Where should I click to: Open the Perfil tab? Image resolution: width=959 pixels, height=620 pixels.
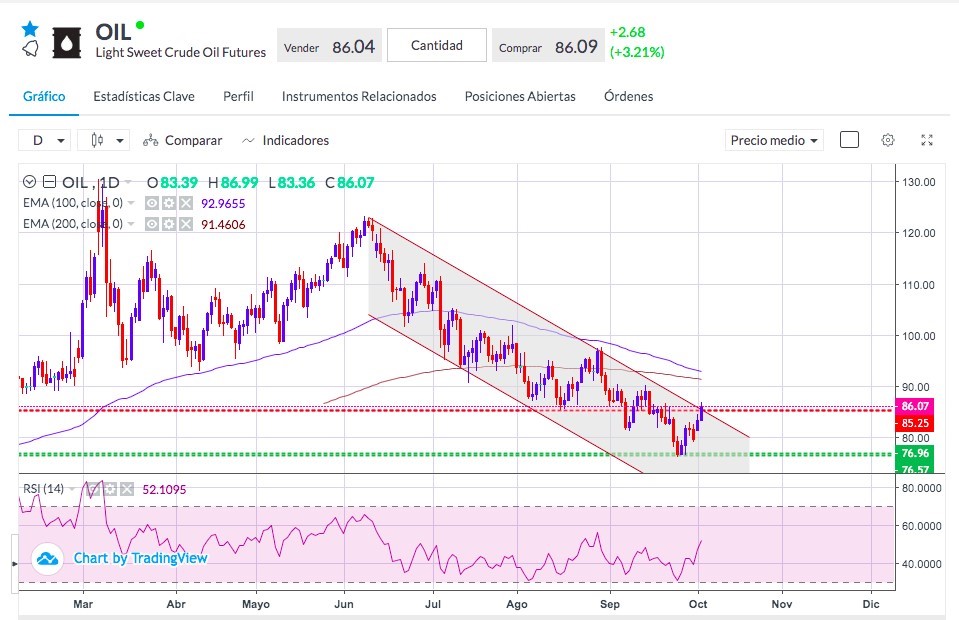click(238, 96)
